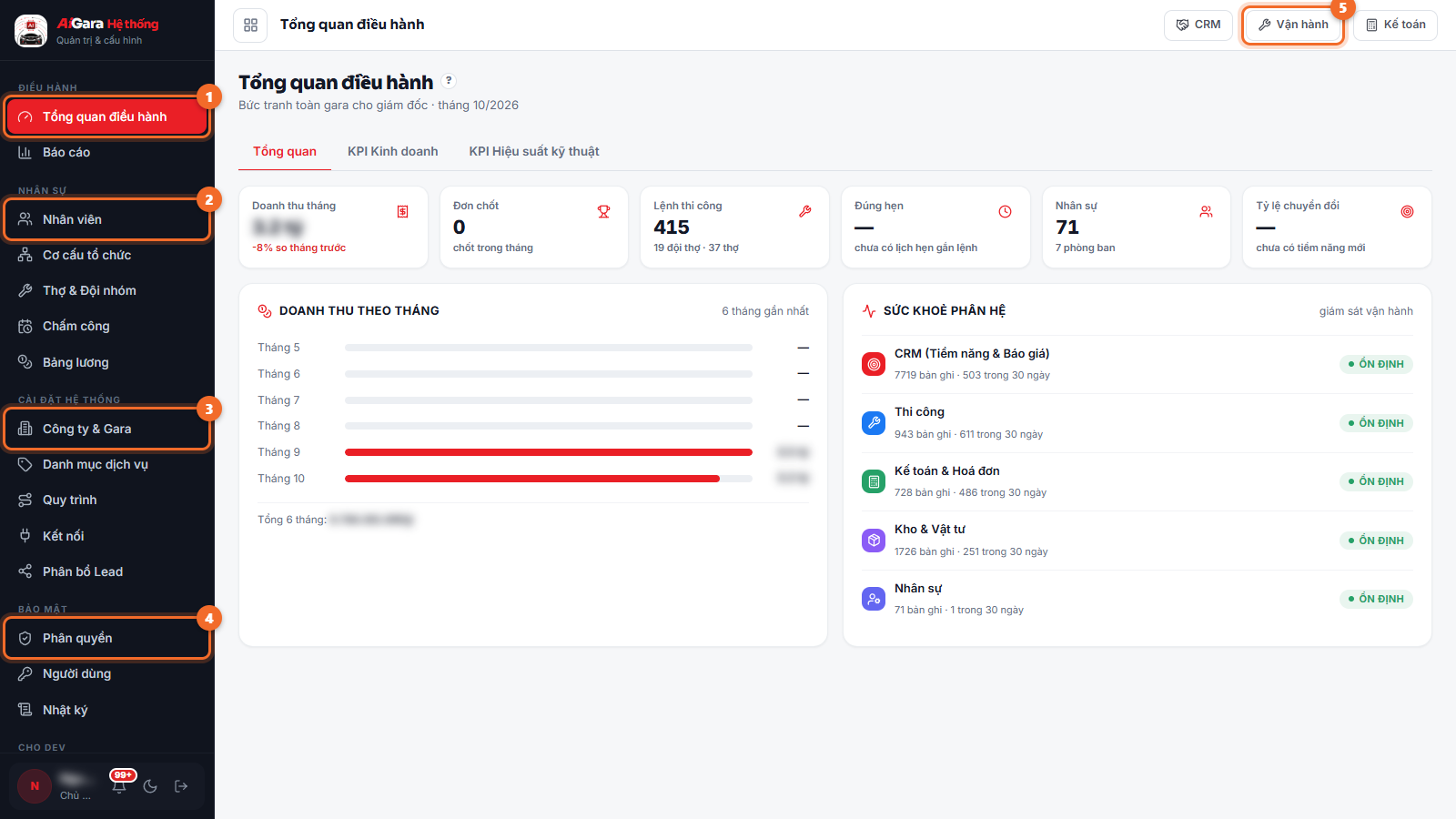Viewport: 1456px width, 819px height.
Task: Open Cơ cấu tổ chức page
Action: coord(107,255)
